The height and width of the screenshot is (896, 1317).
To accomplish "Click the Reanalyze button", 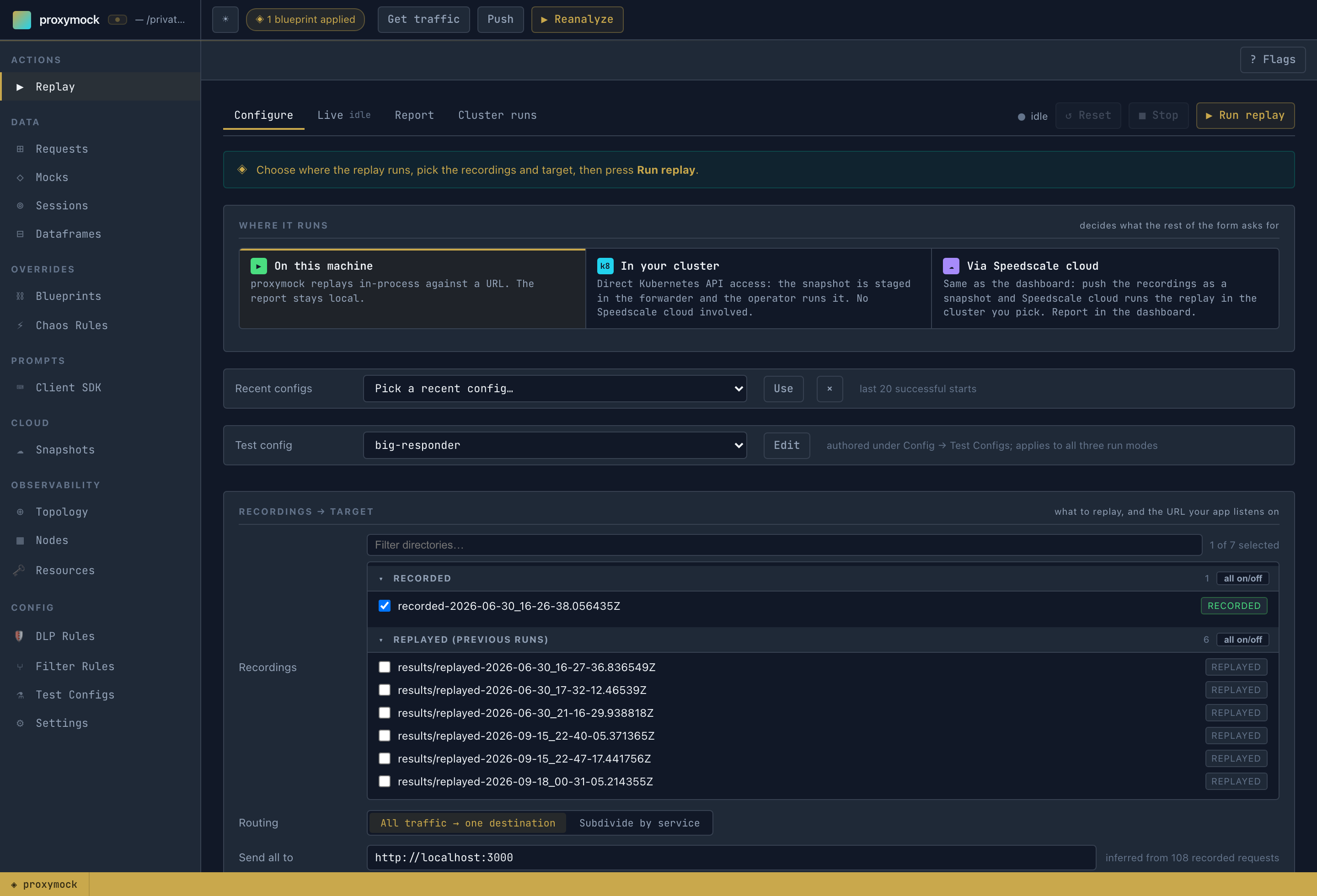I will click(577, 20).
